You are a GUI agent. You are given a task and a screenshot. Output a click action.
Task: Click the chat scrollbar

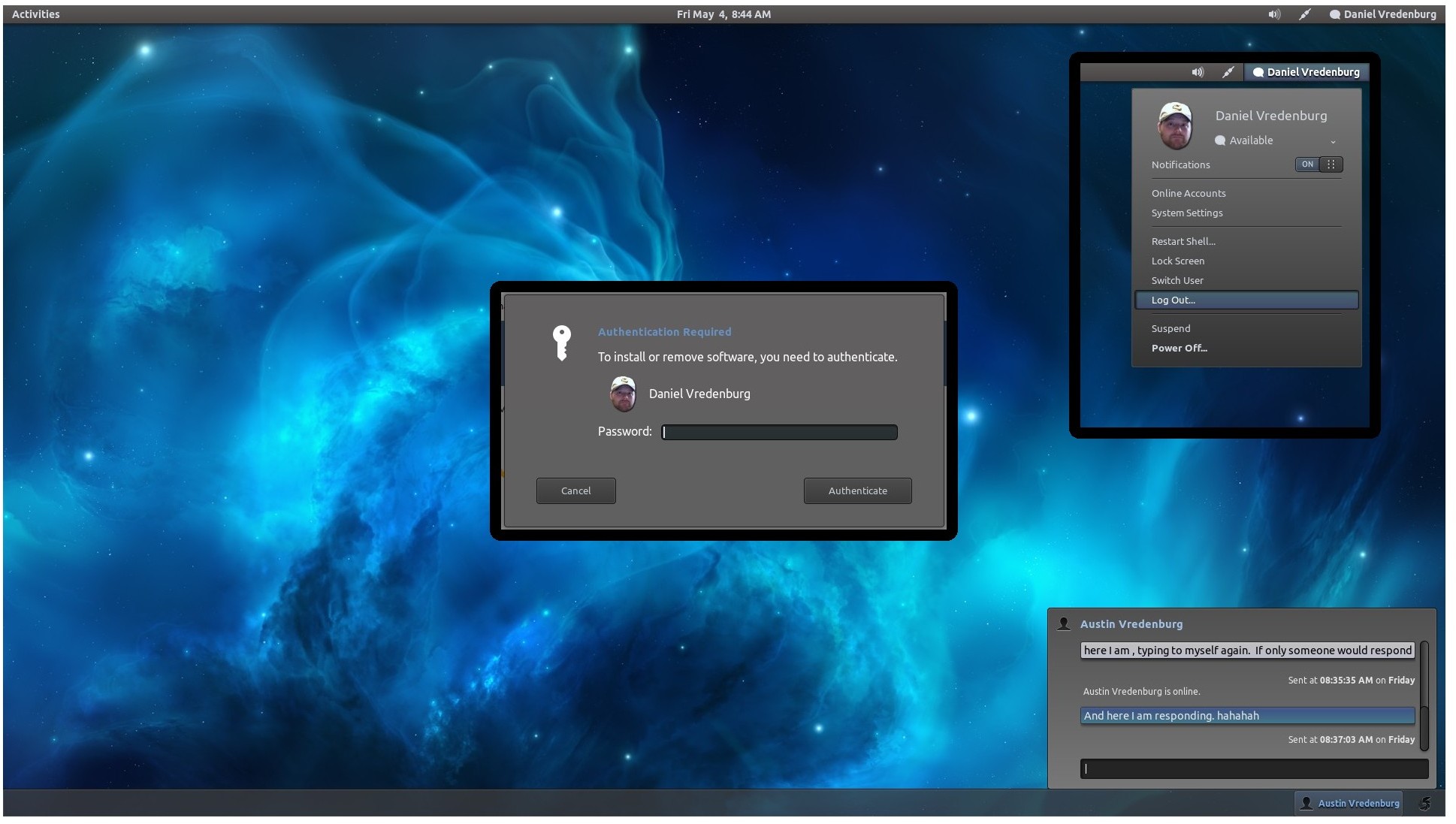[1424, 696]
